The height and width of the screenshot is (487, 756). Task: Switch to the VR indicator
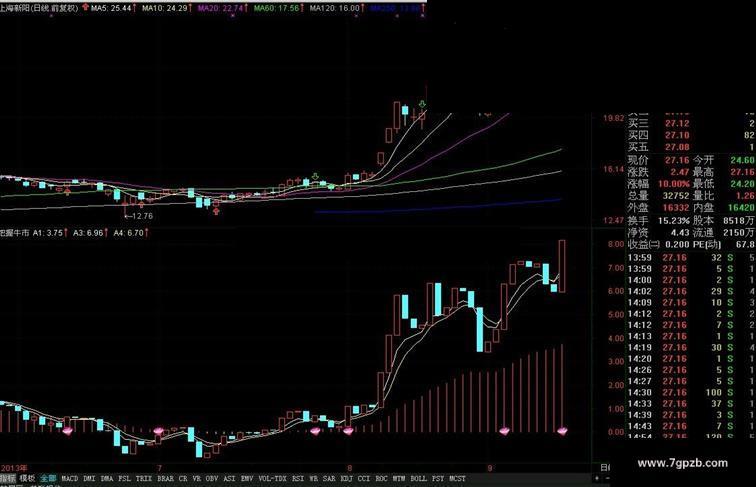(x=196, y=478)
